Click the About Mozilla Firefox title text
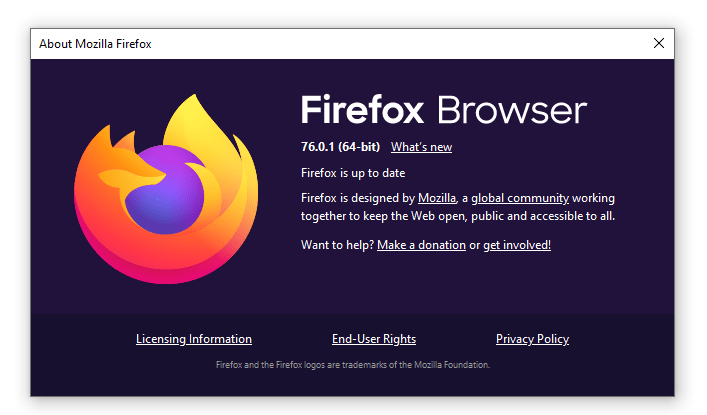707x415 pixels. tap(95, 44)
